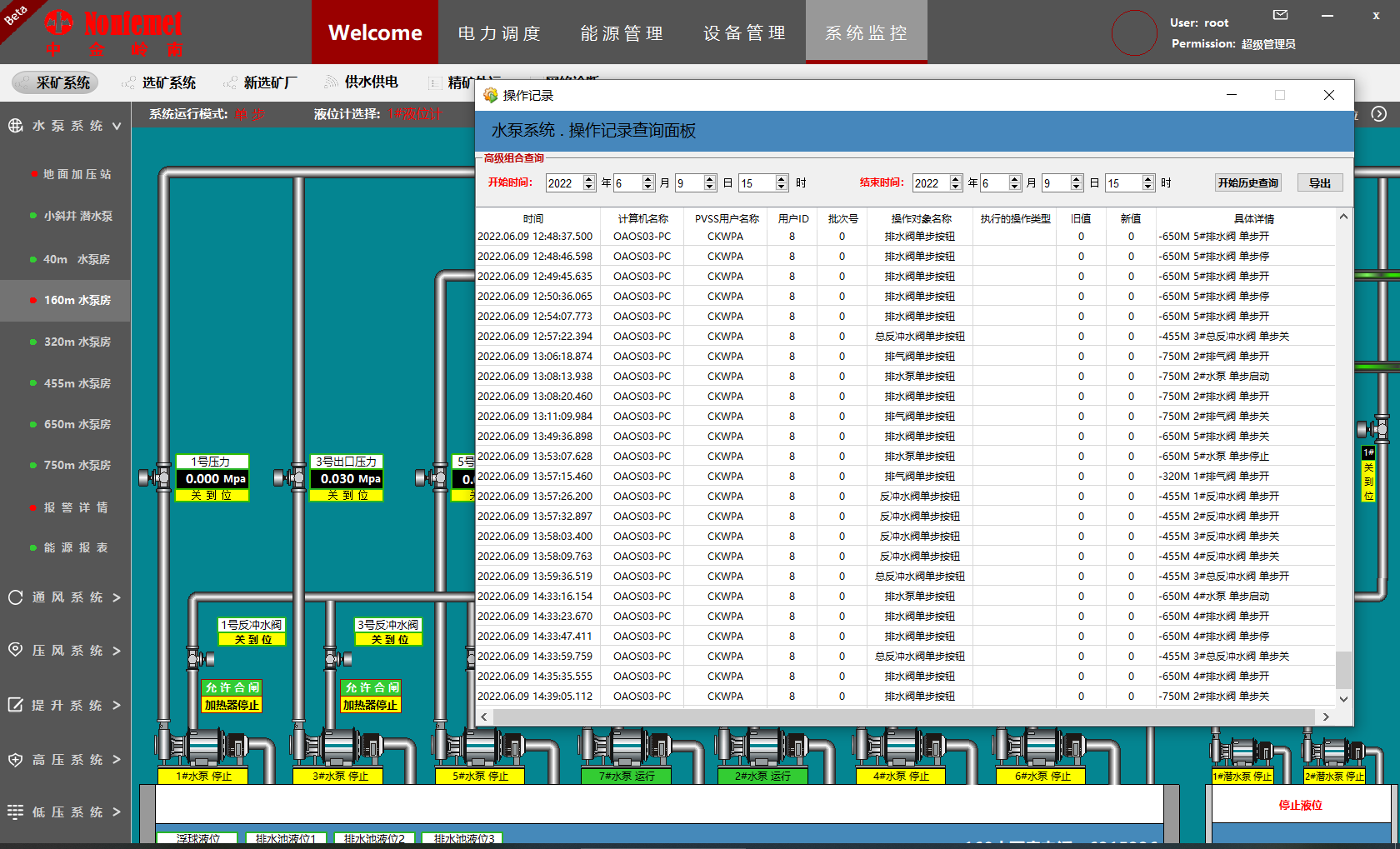Click the circled arrow icon at top right

point(1379,114)
